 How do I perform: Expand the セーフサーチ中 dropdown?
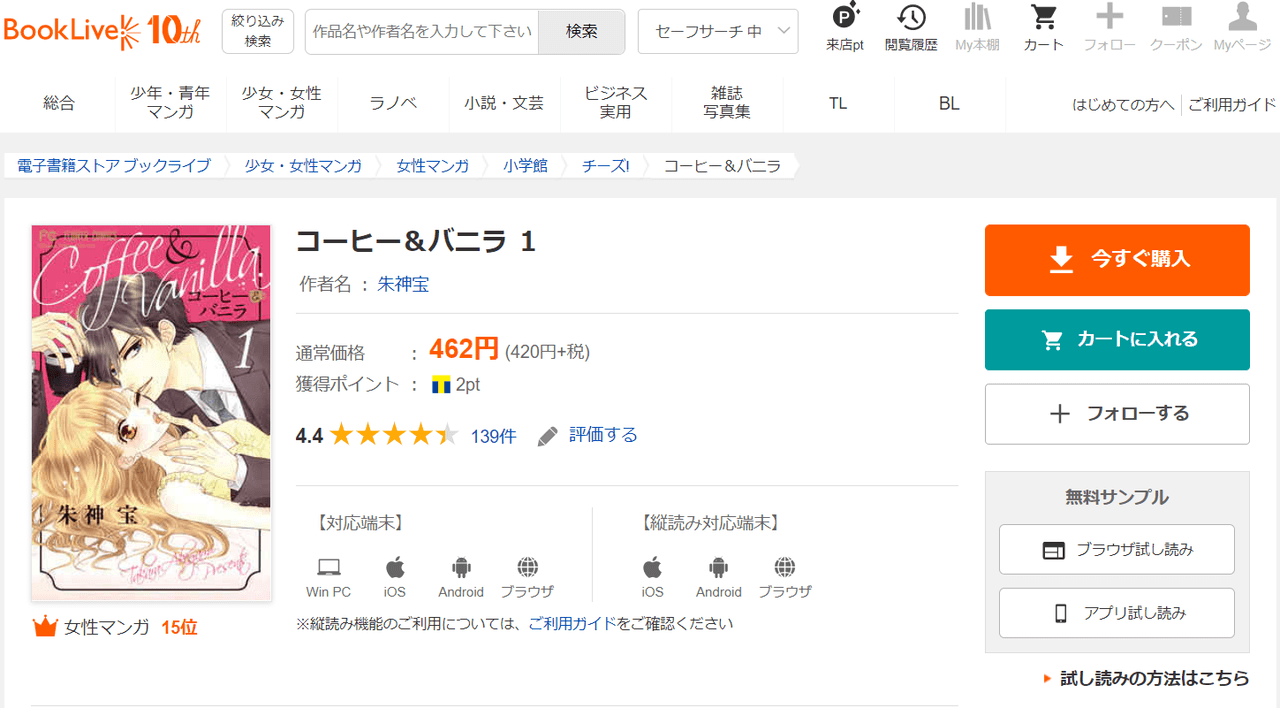[x=718, y=32]
